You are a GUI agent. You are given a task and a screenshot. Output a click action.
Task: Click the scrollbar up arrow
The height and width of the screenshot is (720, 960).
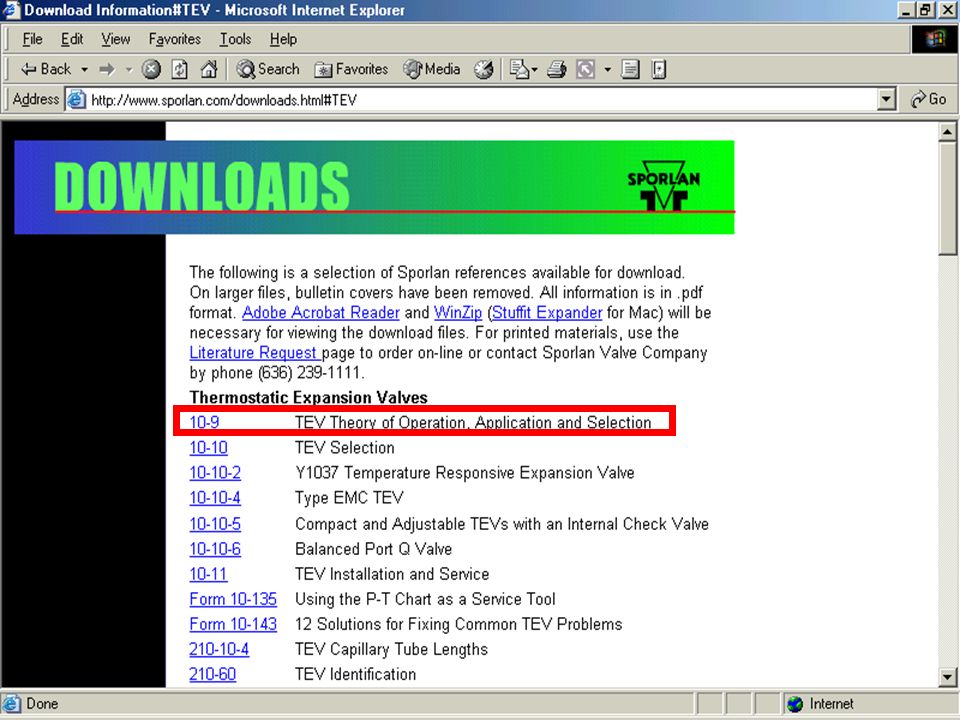(947, 132)
